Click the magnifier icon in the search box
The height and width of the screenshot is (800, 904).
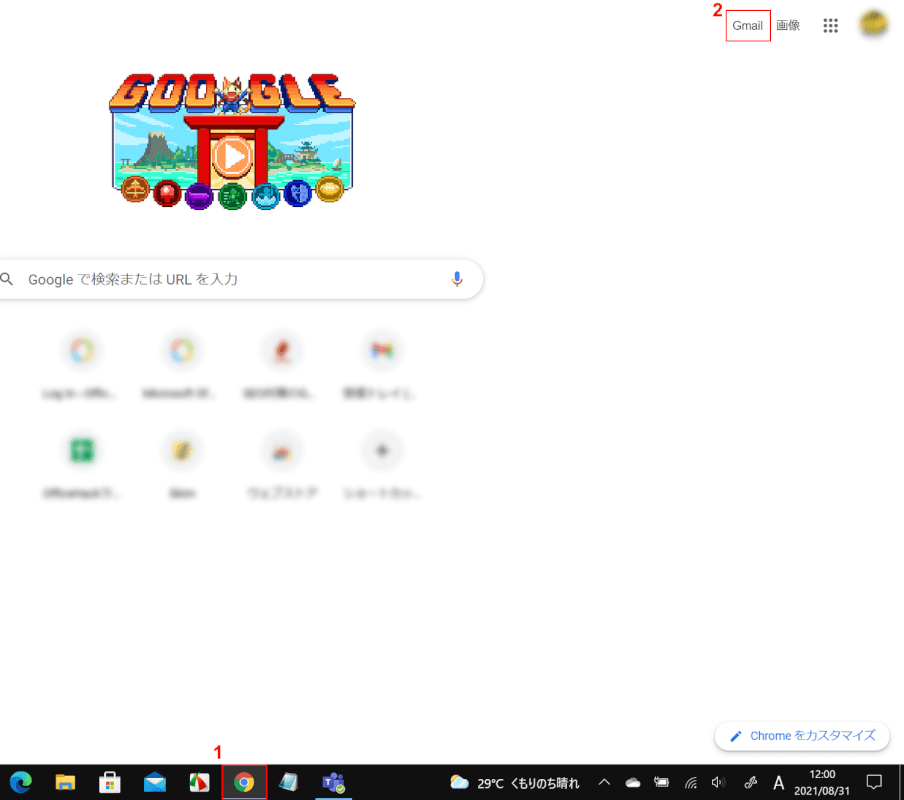coord(7,280)
